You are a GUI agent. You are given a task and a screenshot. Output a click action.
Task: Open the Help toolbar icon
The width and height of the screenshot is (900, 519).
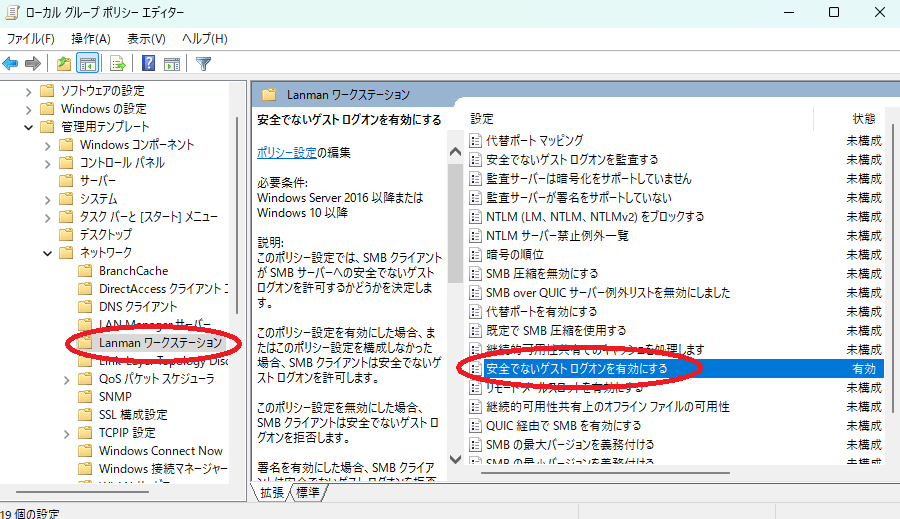tap(149, 63)
